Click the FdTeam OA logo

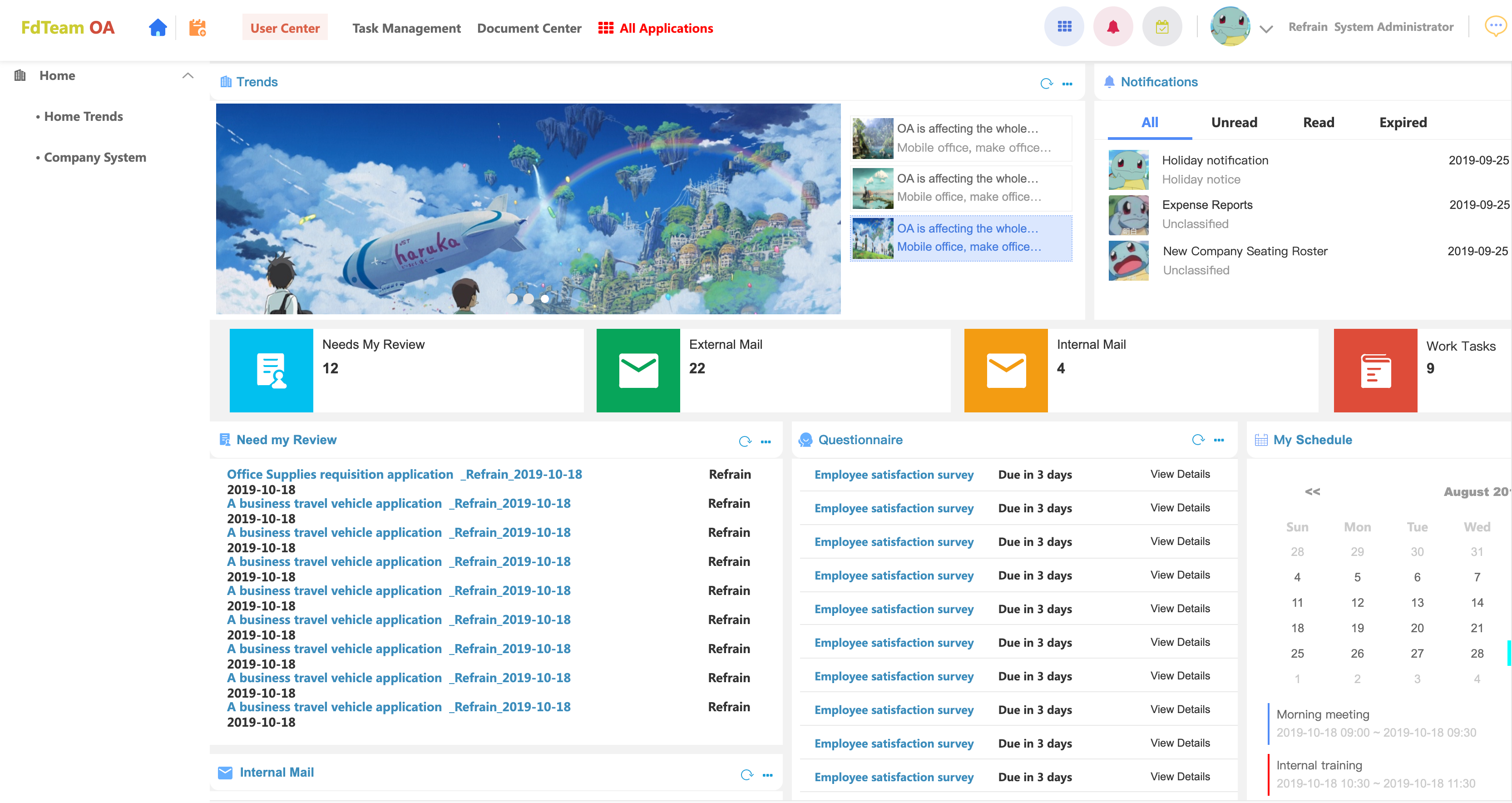(68, 28)
